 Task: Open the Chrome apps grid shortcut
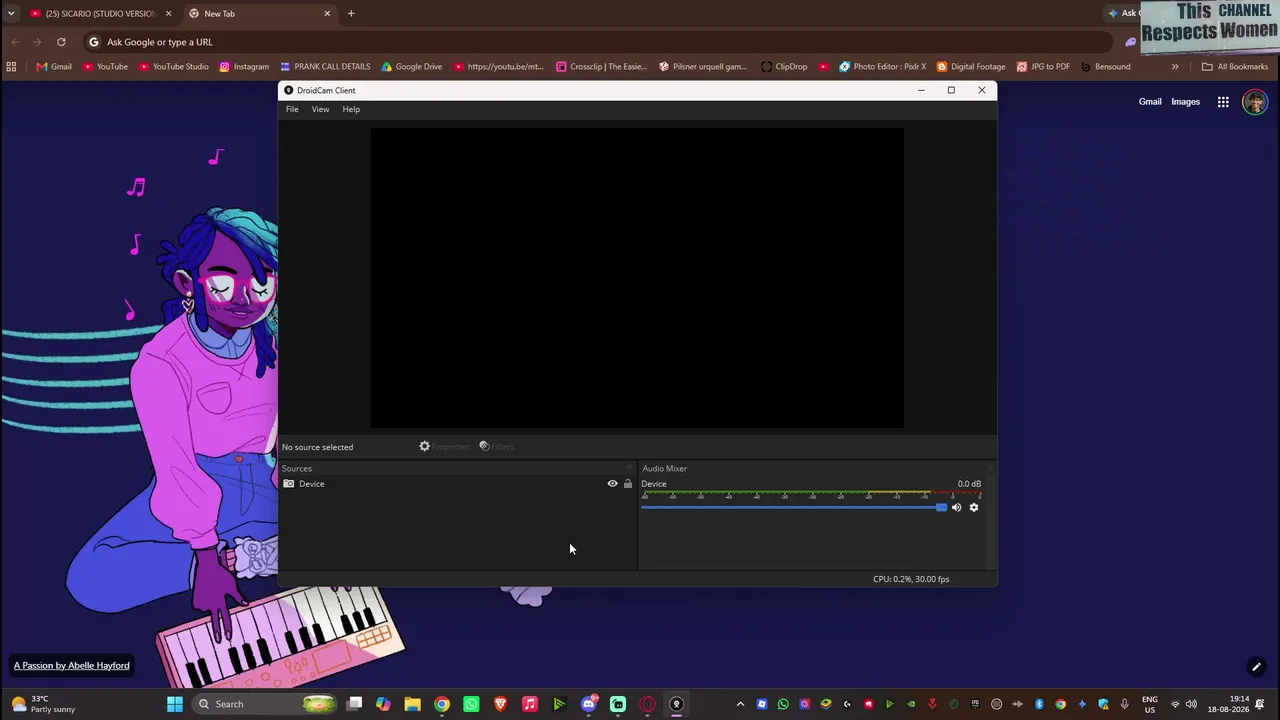click(11, 67)
